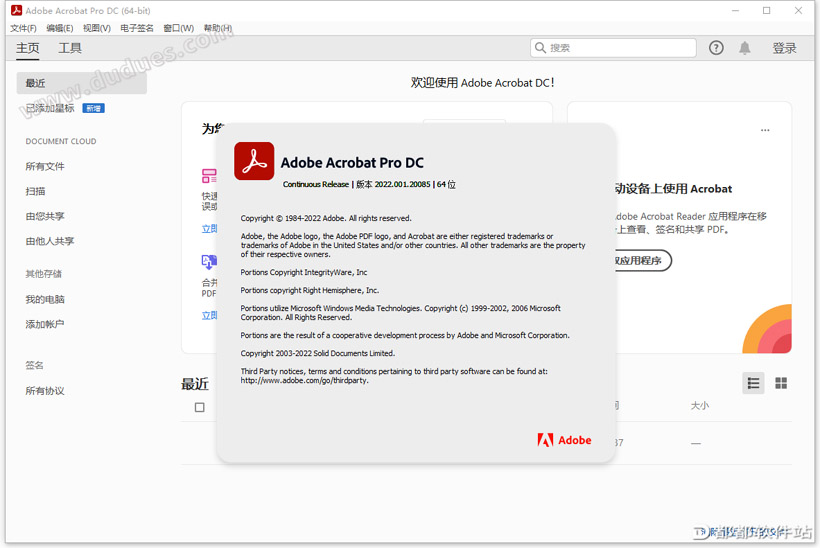Open 所有文件 in Document Cloud
This screenshot has height=548, width=820.
click(x=45, y=166)
